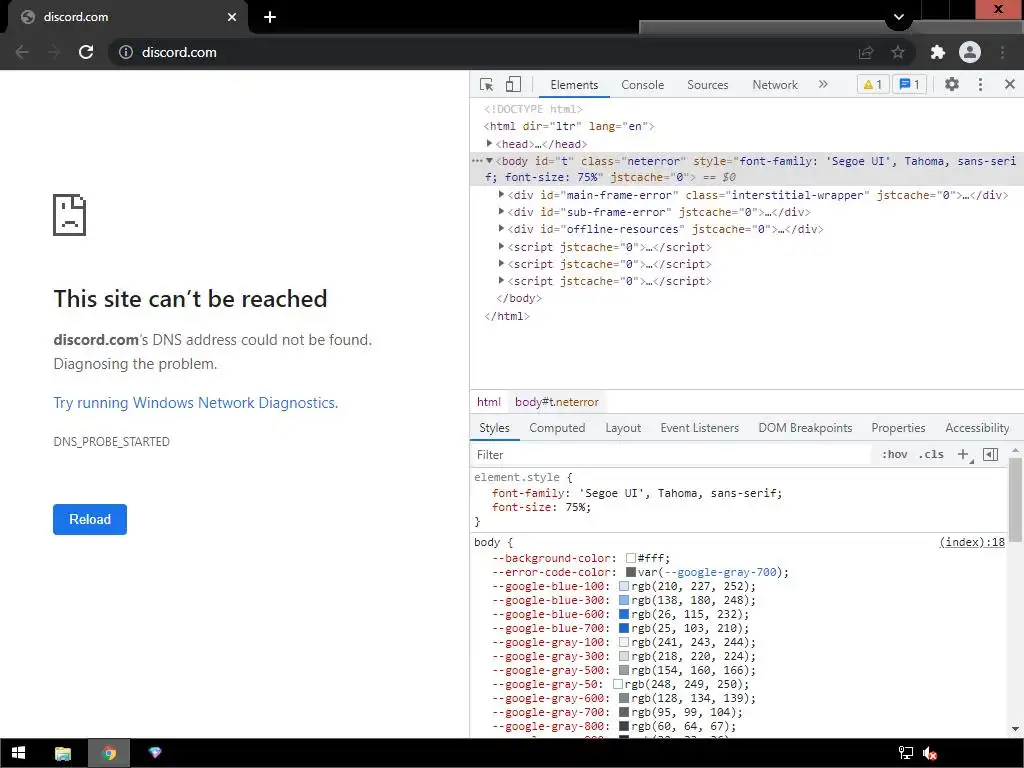Click the warnings counter badge
The height and width of the screenshot is (768, 1024).
click(872, 84)
